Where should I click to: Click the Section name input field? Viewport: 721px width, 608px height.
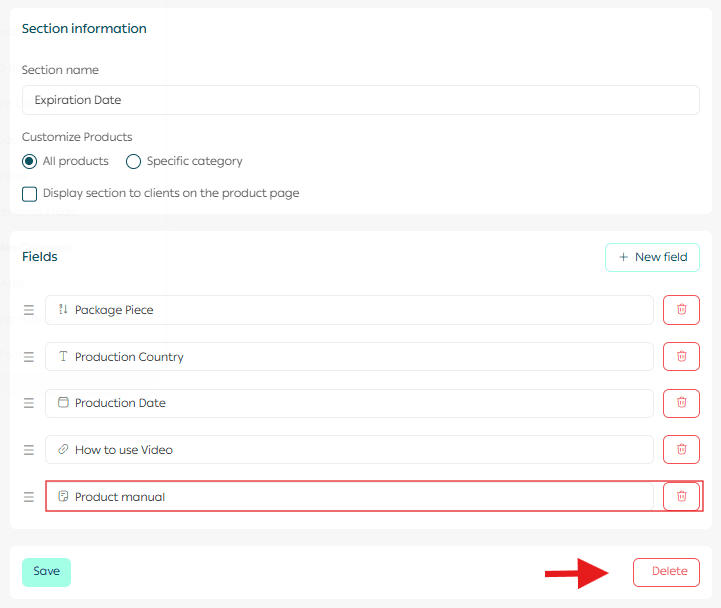pyautogui.click(x=360, y=100)
